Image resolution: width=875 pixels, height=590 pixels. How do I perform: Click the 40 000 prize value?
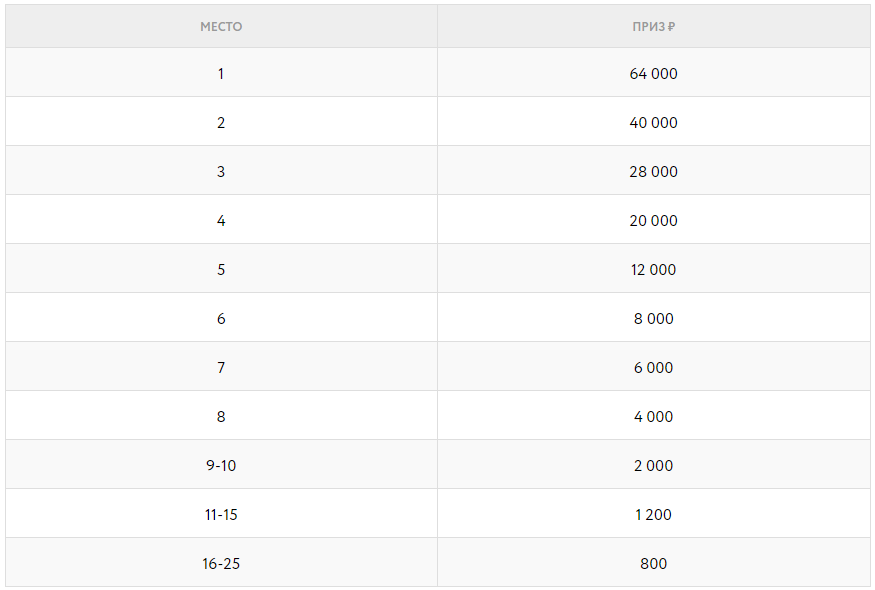[x=653, y=123]
